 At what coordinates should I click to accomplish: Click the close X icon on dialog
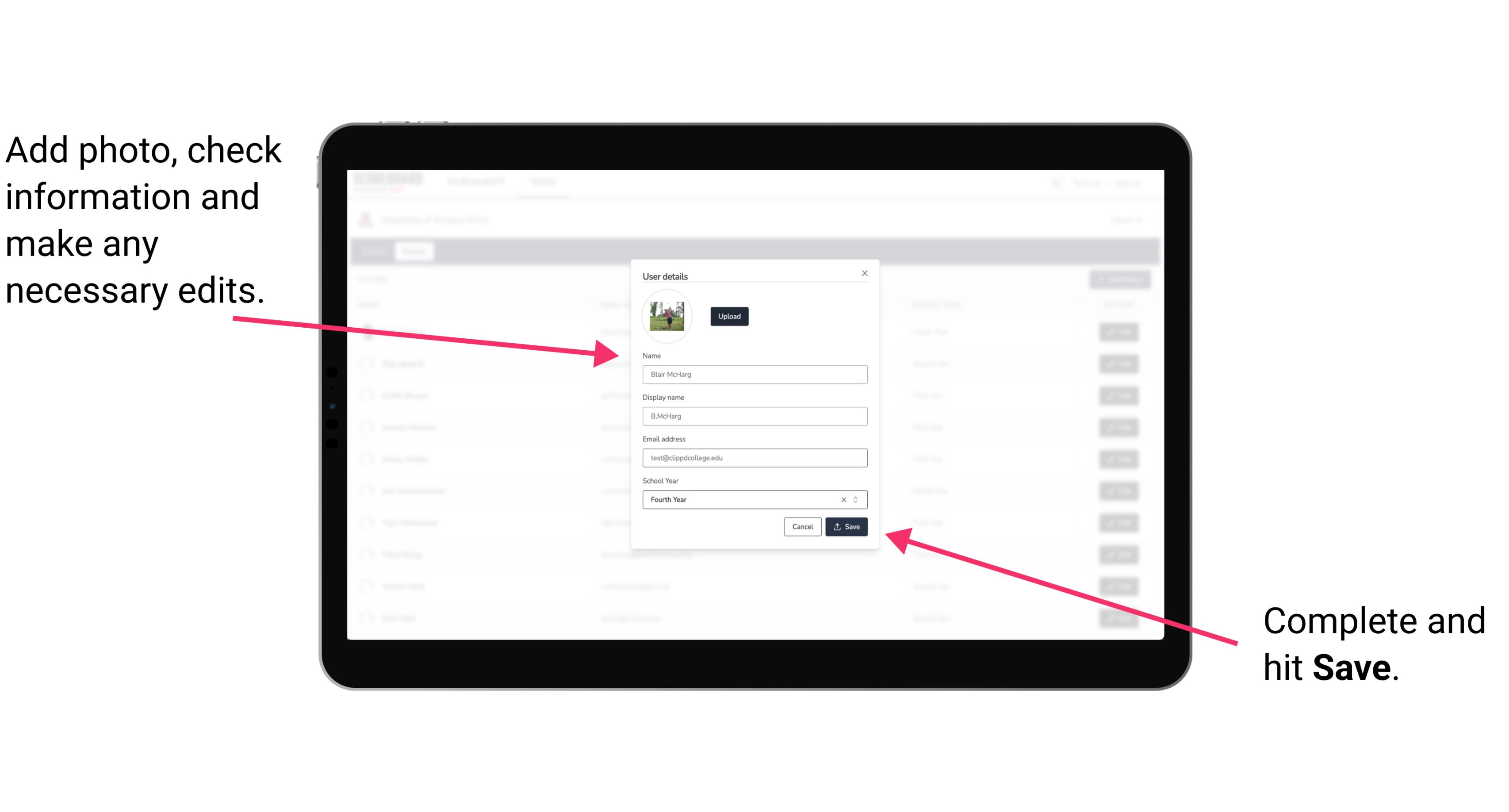click(863, 273)
